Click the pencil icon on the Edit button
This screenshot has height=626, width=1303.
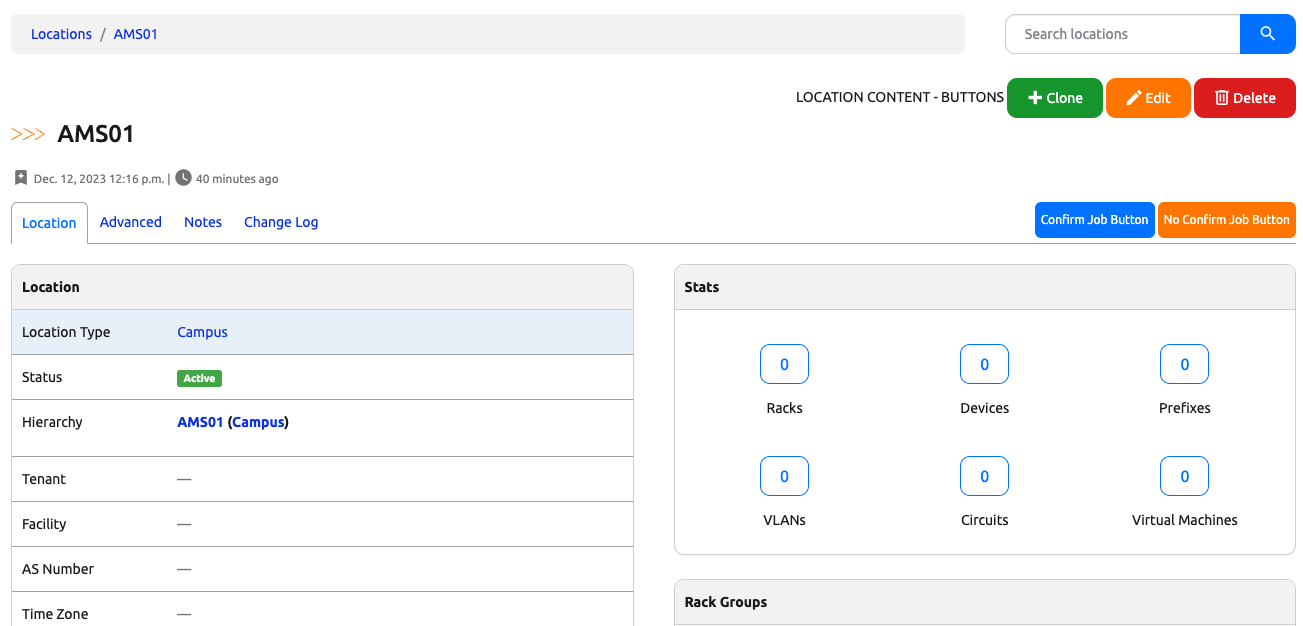point(1134,98)
